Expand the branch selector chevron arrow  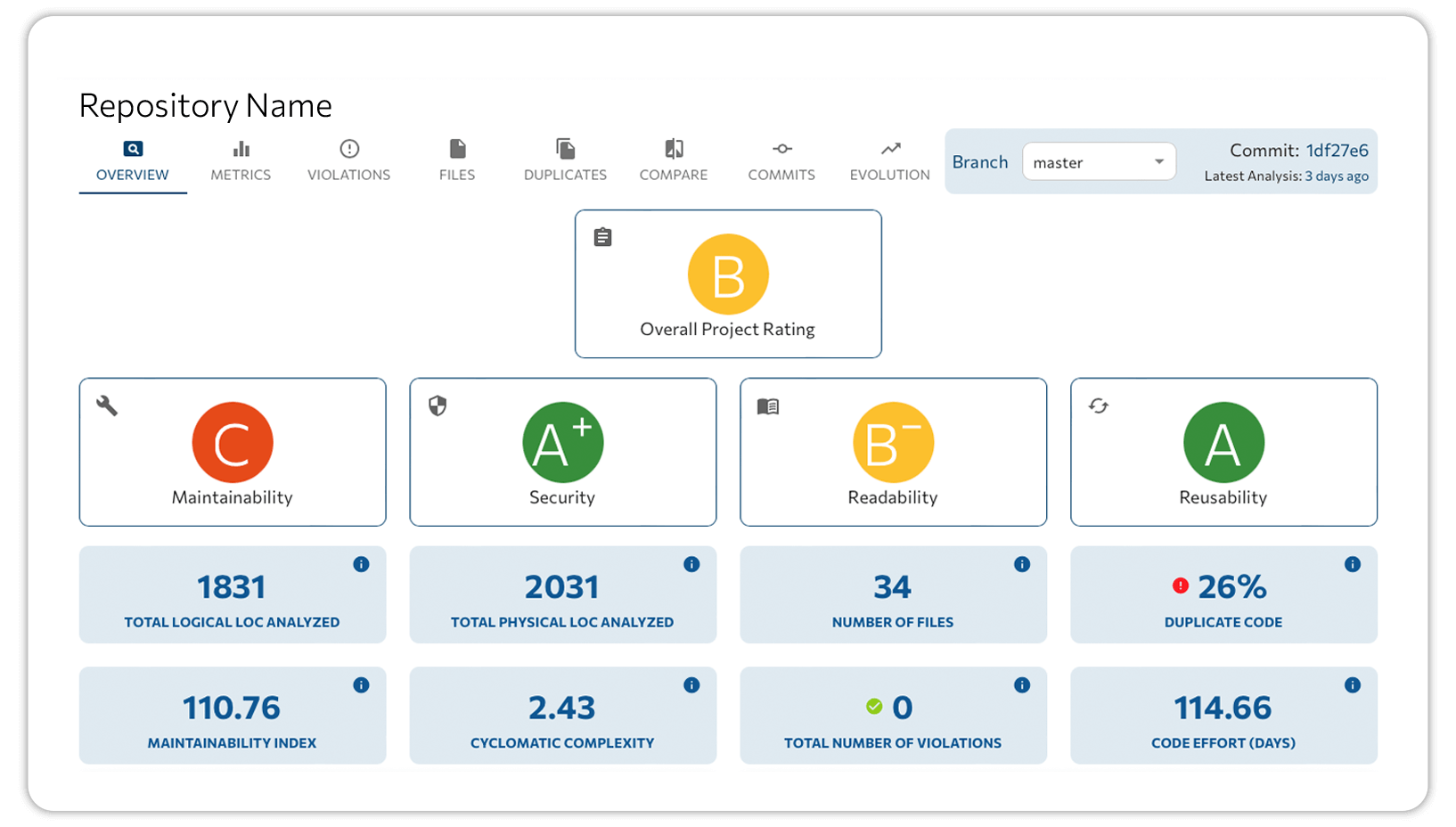[x=1158, y=161]
